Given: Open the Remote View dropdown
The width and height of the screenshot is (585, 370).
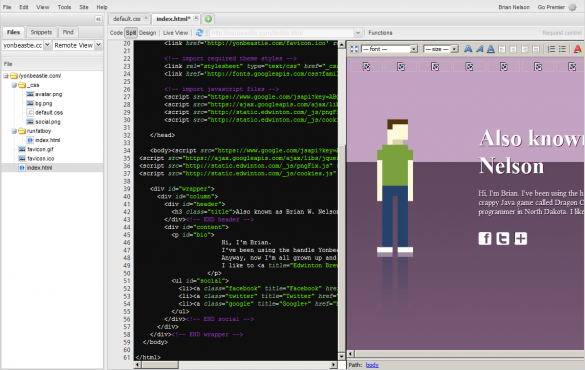Looking at the screenshot, I should (77, 45).
